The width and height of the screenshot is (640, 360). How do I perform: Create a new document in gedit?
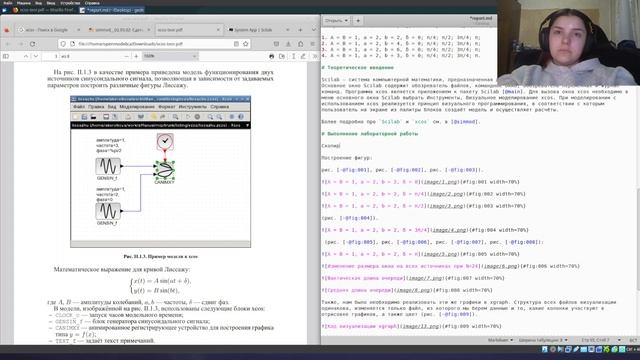click(358, 20)
